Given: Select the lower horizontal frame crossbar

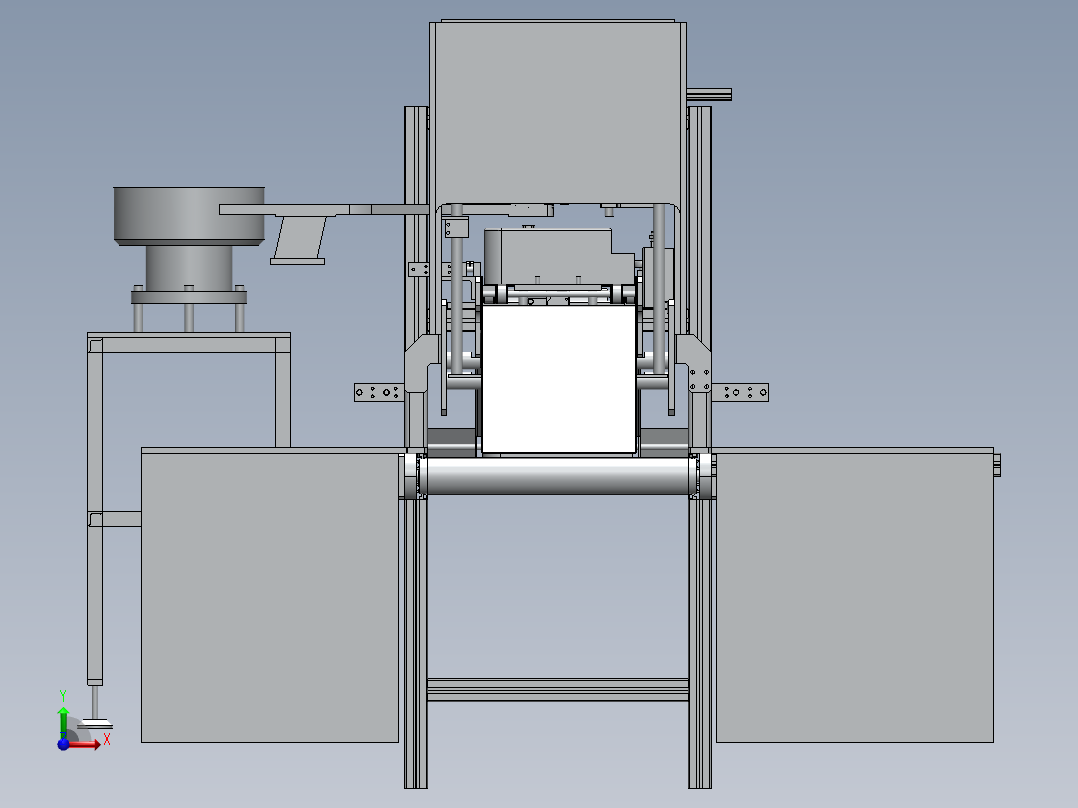Looking at the screenshot, I should pos(558,690).
